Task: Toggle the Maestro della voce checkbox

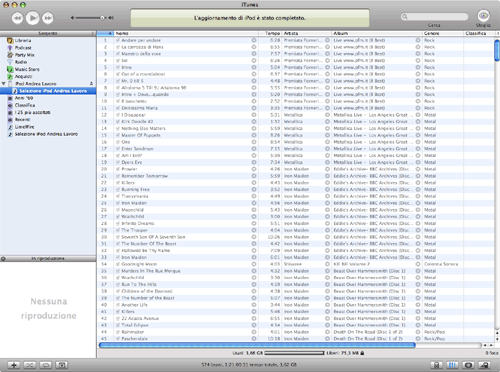Action: coord(118,54)
